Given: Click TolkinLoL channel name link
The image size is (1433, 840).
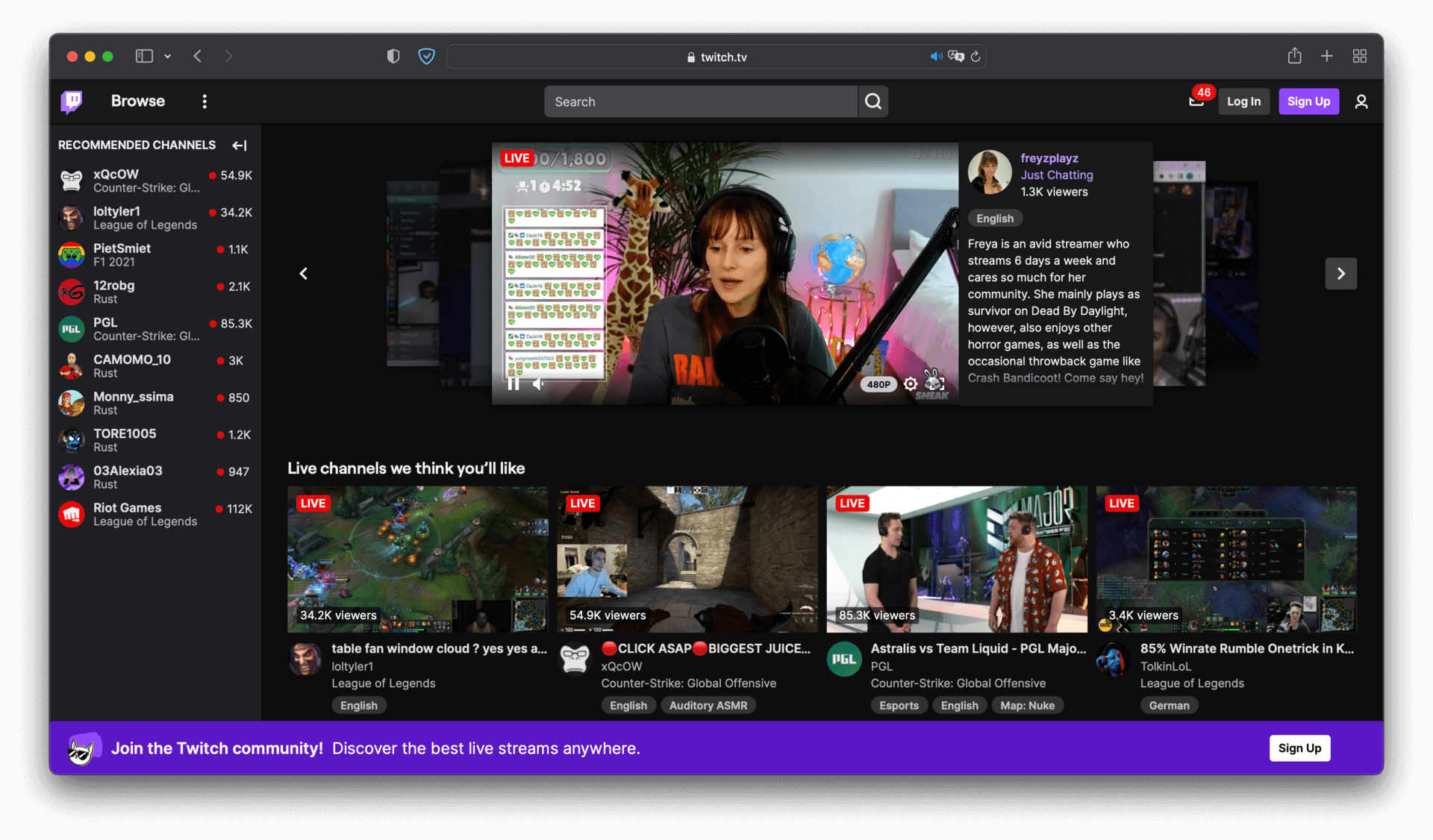Looking at the screenshot, I should click(1166, 667).
